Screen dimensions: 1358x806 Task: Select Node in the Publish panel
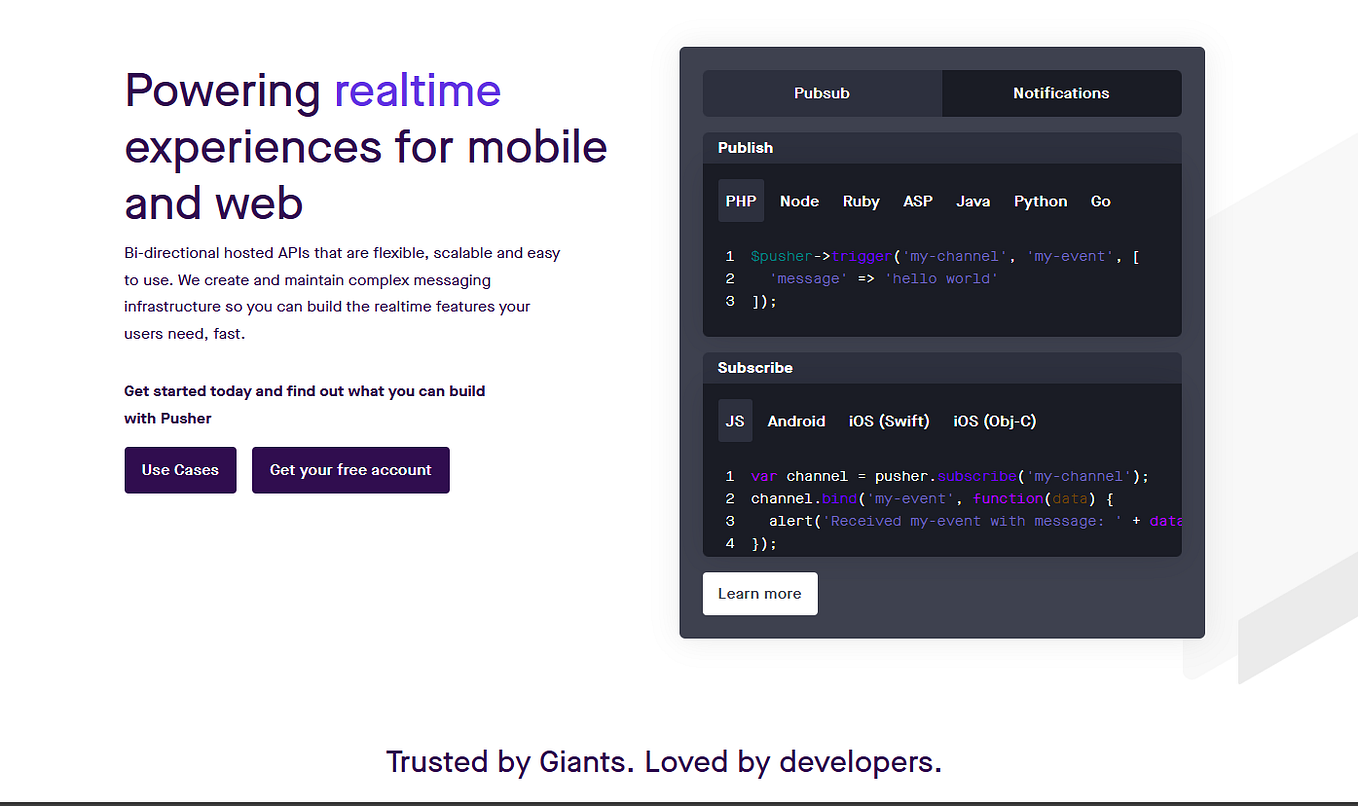pos(798,200)
